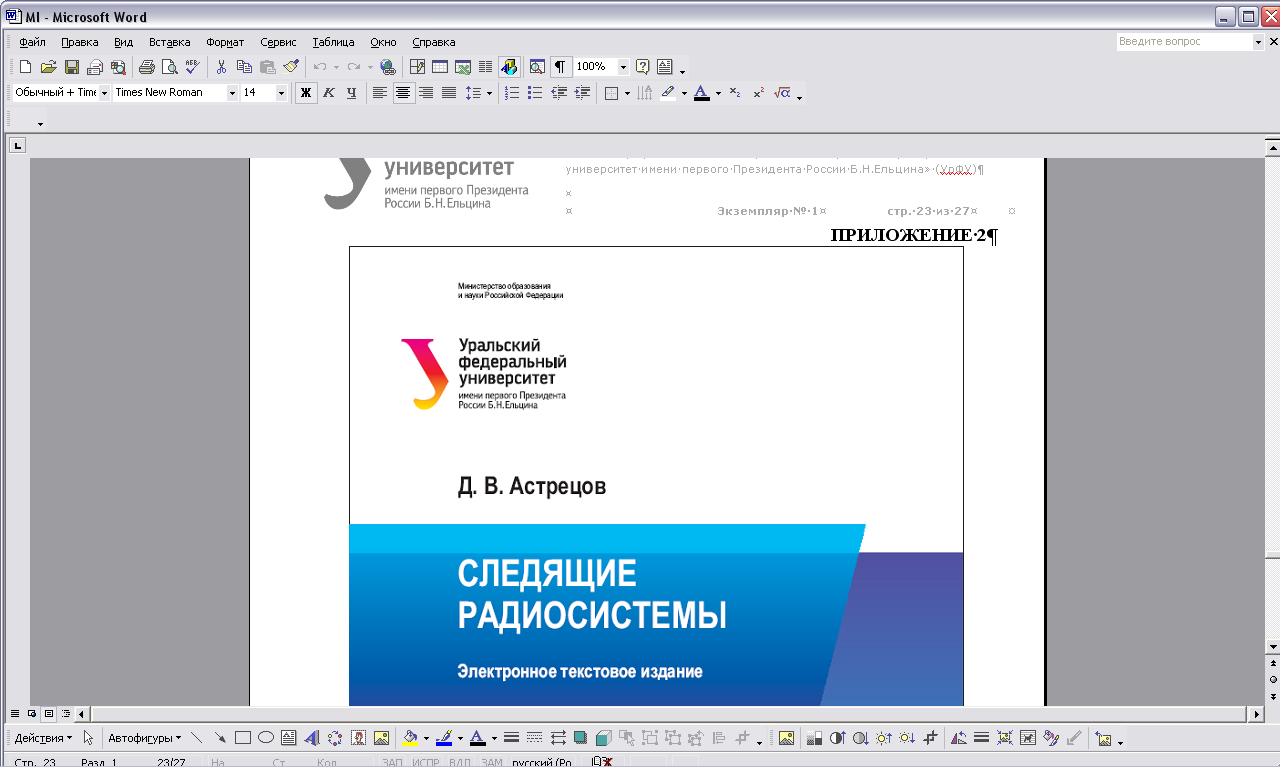
Task: Click the ruler tab-stop selector button
Action: pos(17,146)
